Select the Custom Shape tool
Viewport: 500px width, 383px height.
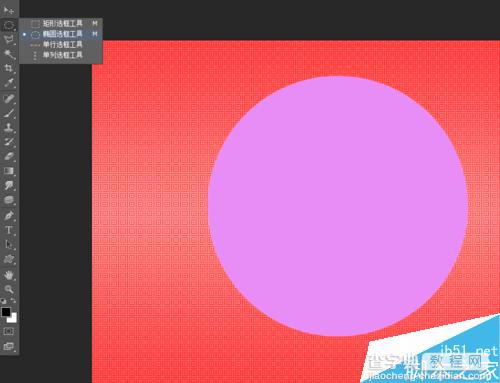click(x=9, y=259)
